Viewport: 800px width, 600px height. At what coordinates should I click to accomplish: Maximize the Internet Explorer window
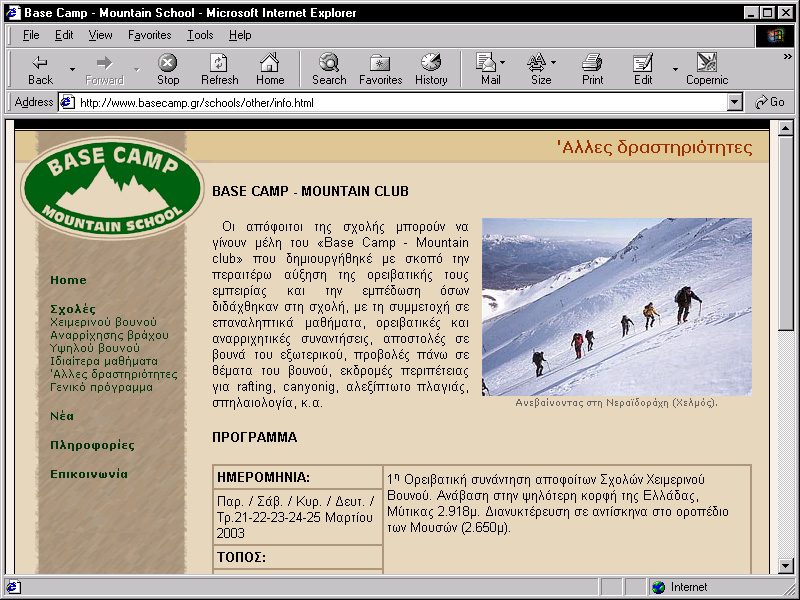[767, 13]
